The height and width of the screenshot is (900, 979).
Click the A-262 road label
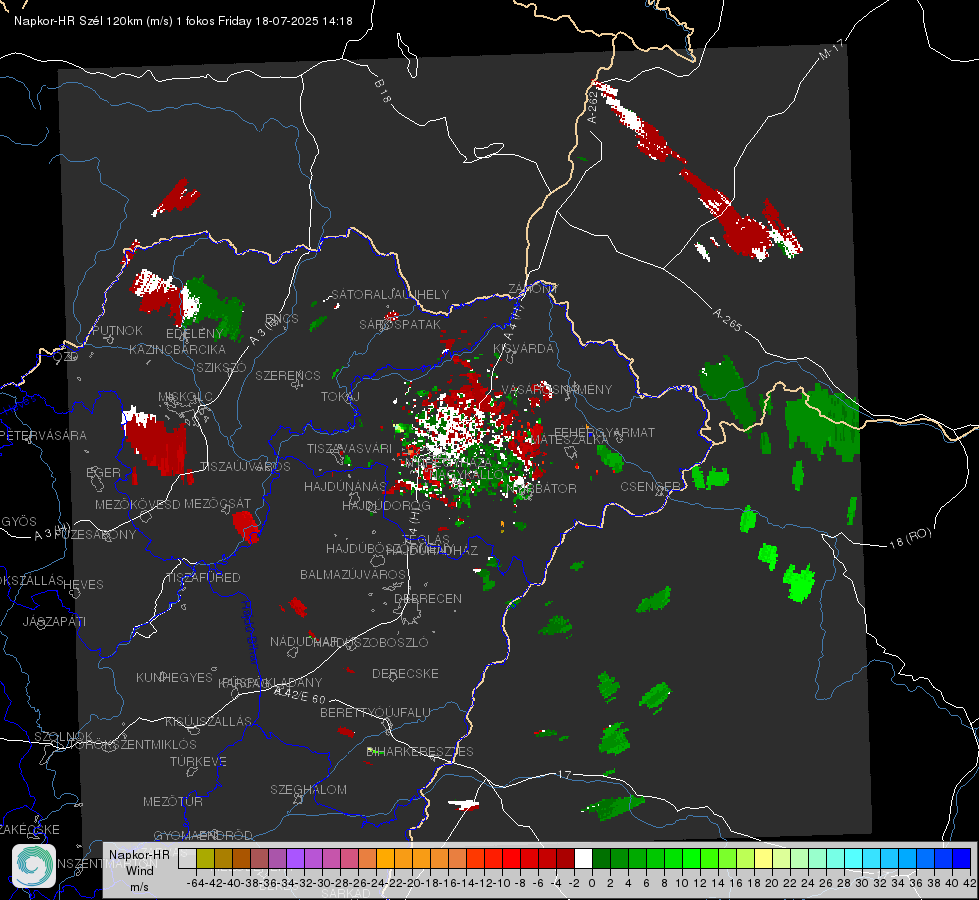(x=593, y=106)
